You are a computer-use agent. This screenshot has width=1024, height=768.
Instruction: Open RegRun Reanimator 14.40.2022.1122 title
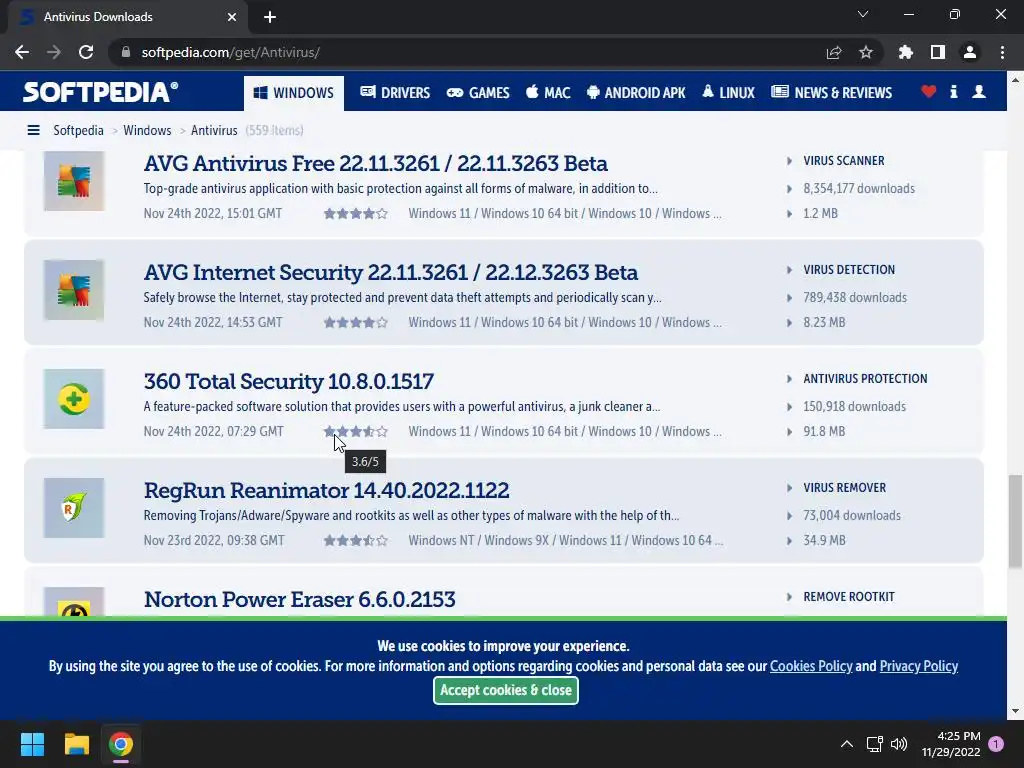point(327,490)
